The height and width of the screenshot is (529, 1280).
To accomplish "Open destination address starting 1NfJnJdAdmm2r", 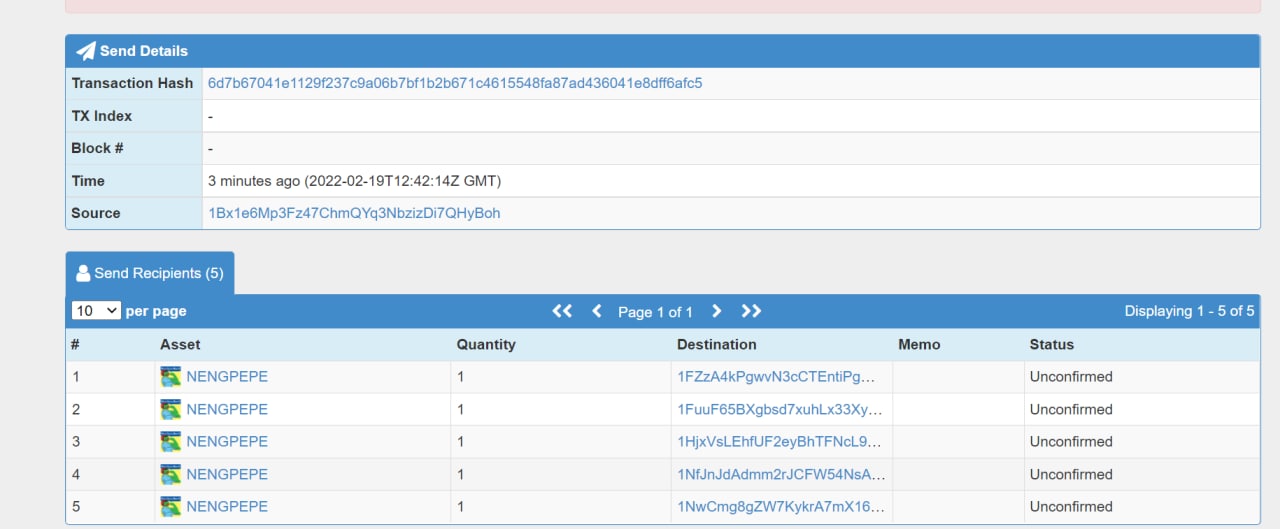I will 780,474.
